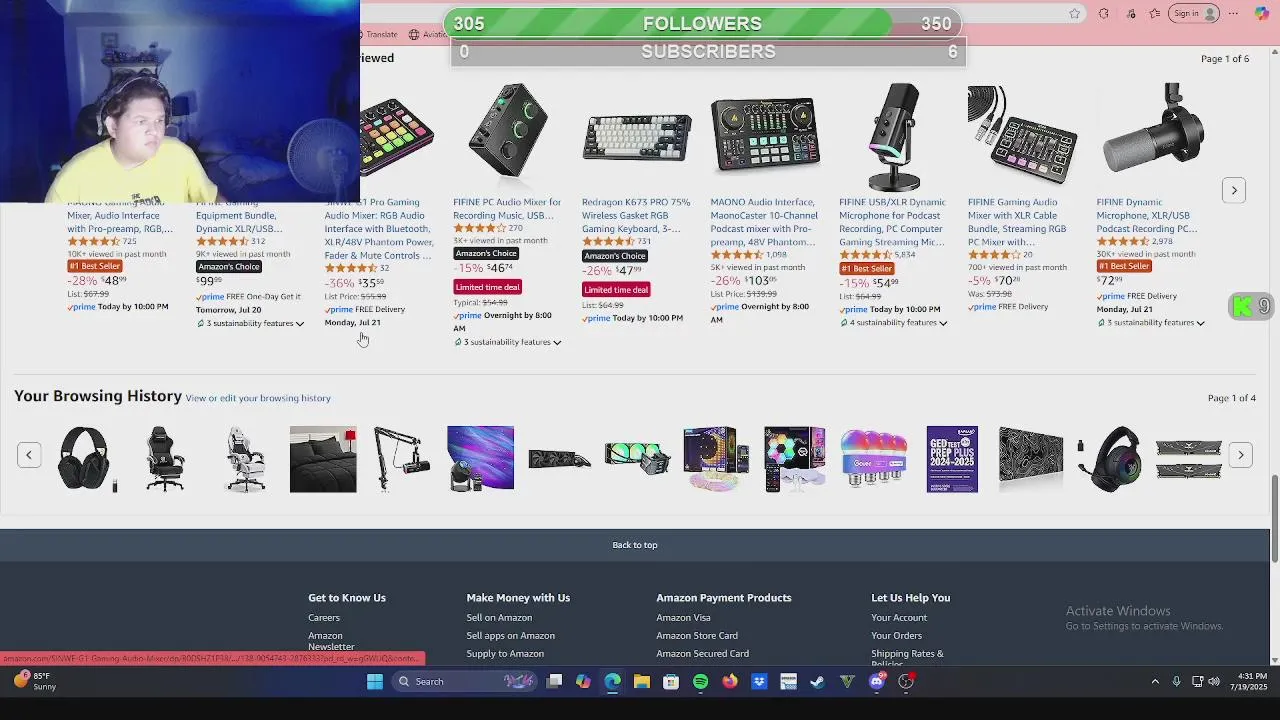Screen dimensions: 1280x720
Task: Open Amazon Store Card footer link
Action: (x=697, y=636)
